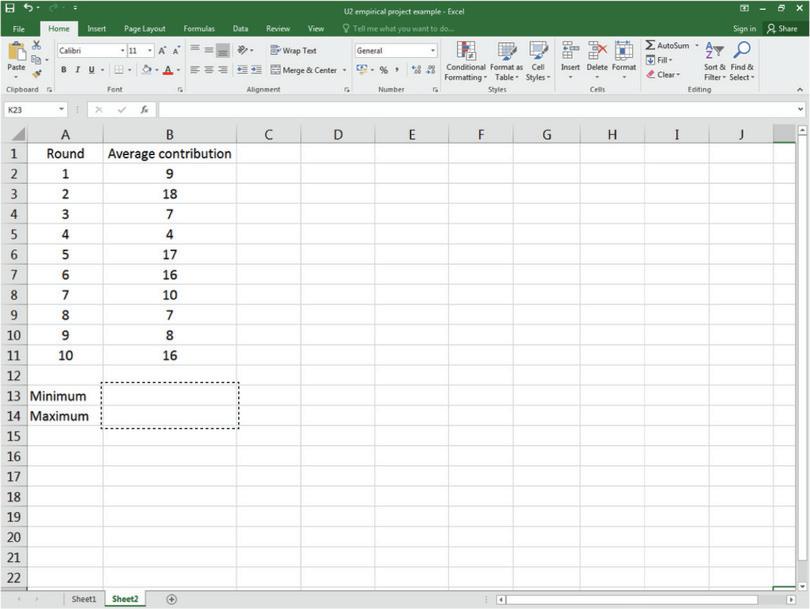Image resolution: width=810 pixels, height=609 pixels.
Task: Increase decimal places
Action: coord(416,70)
